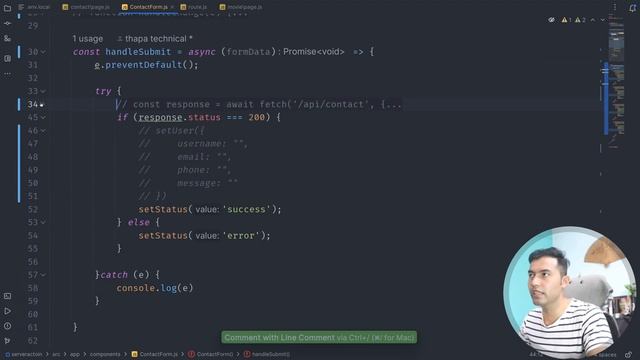Click 'e.preventDefault()' on line 31
The height and width of the screenshot is (360, 640).
click(x=146, y=65)
